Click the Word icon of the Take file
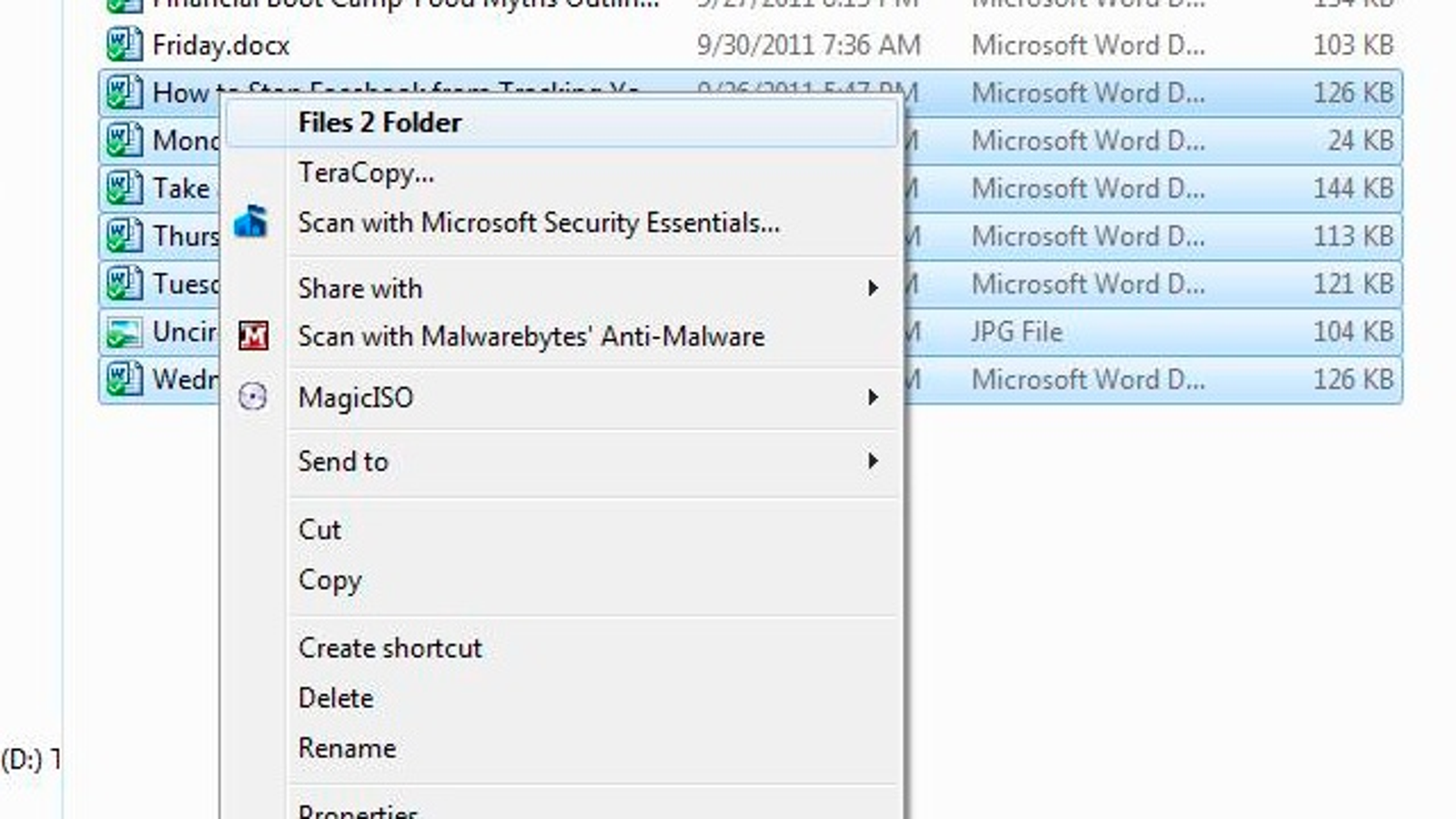This screenshot has height=819, width=1456. (x=124, y=187)
